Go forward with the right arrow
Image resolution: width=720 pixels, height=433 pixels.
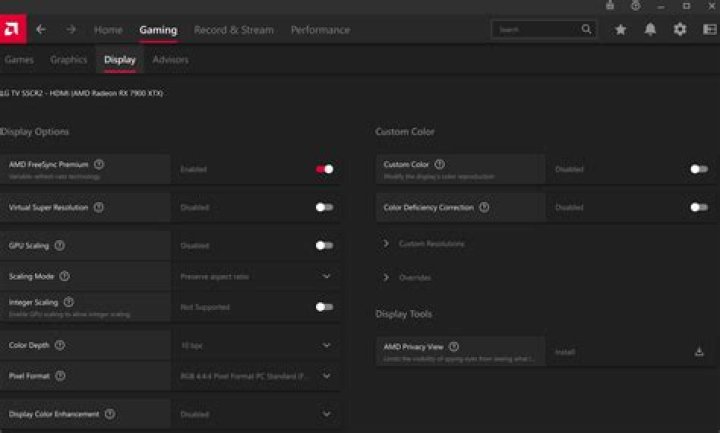(x=71, y=29)
